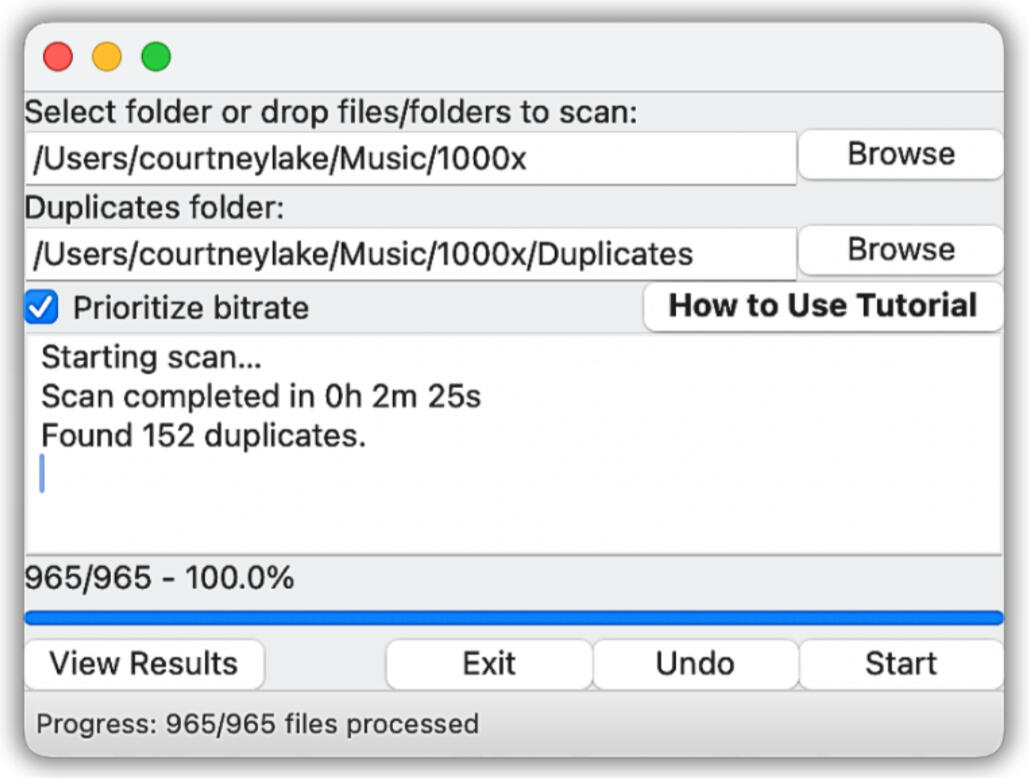Click the 'Found 152 duplicates.' log line
Screen dimensions: 1029x778
[204, 436]
